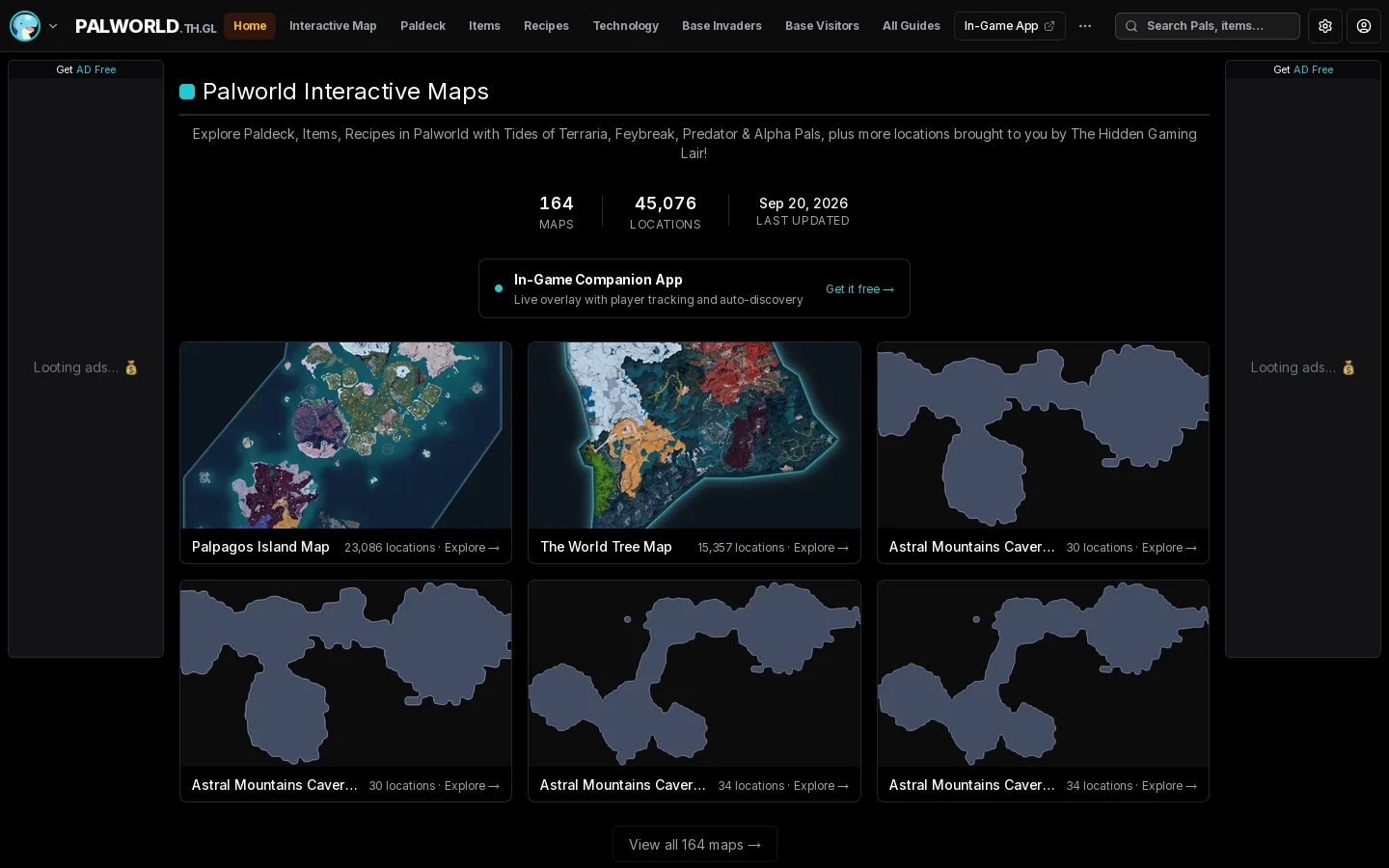Click Get AD Free in right sidebar
The width and height of the screenshot is (1389, 868).
1303,69
